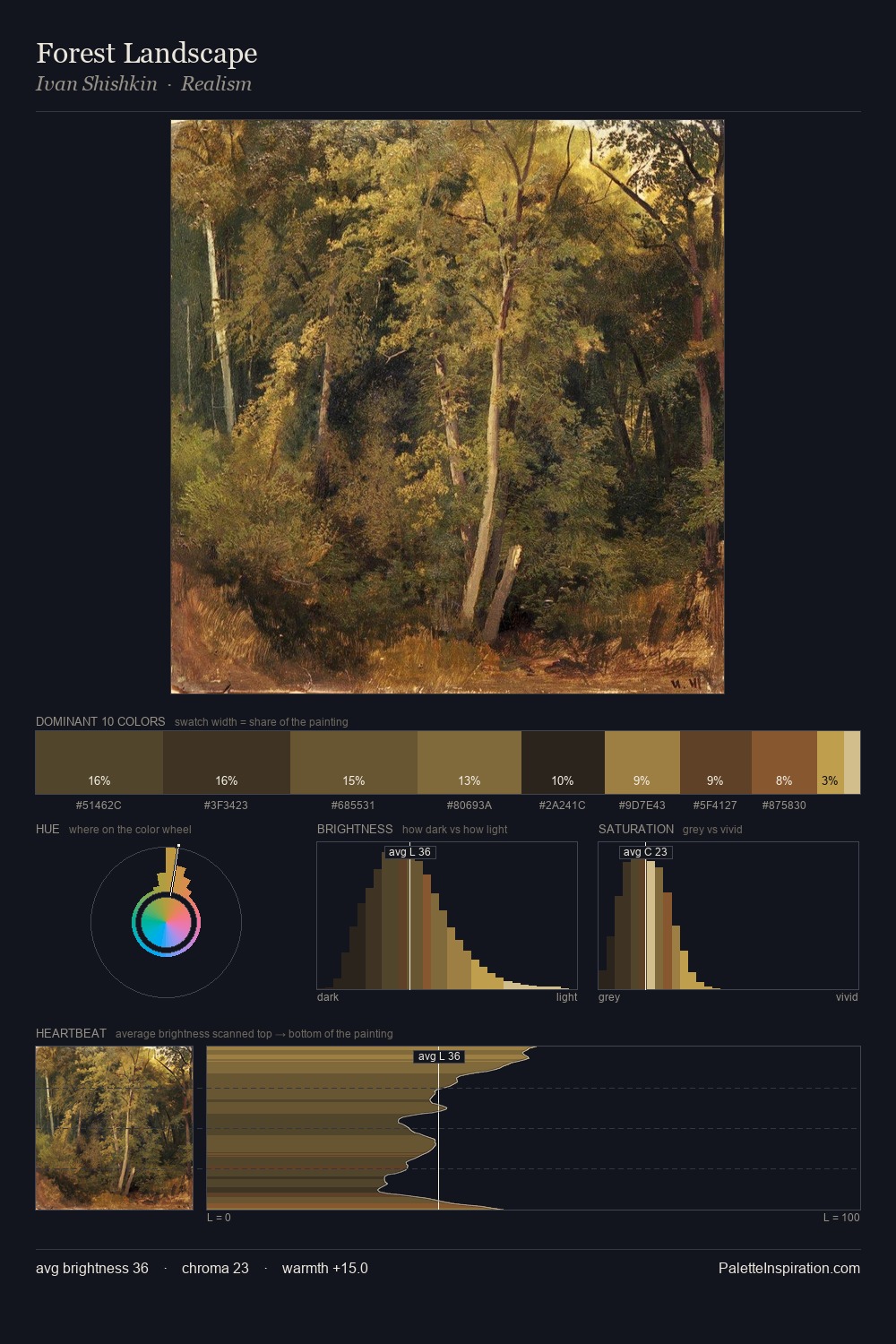The width and height of the screenshot is (896, 1344).
Task: Click the 'HUE' section heading
Action: click(47, 829)
